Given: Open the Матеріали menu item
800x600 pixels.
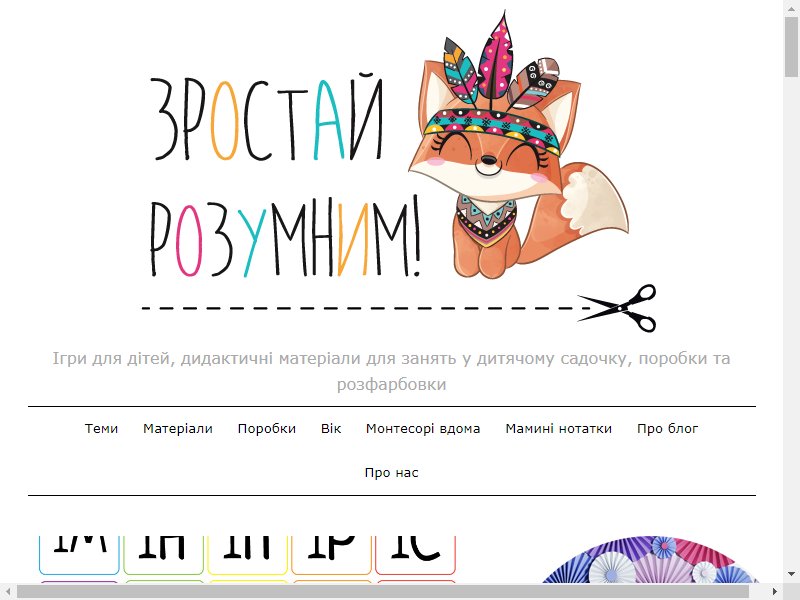Looking at the screenshot, I should coord(178,429).
